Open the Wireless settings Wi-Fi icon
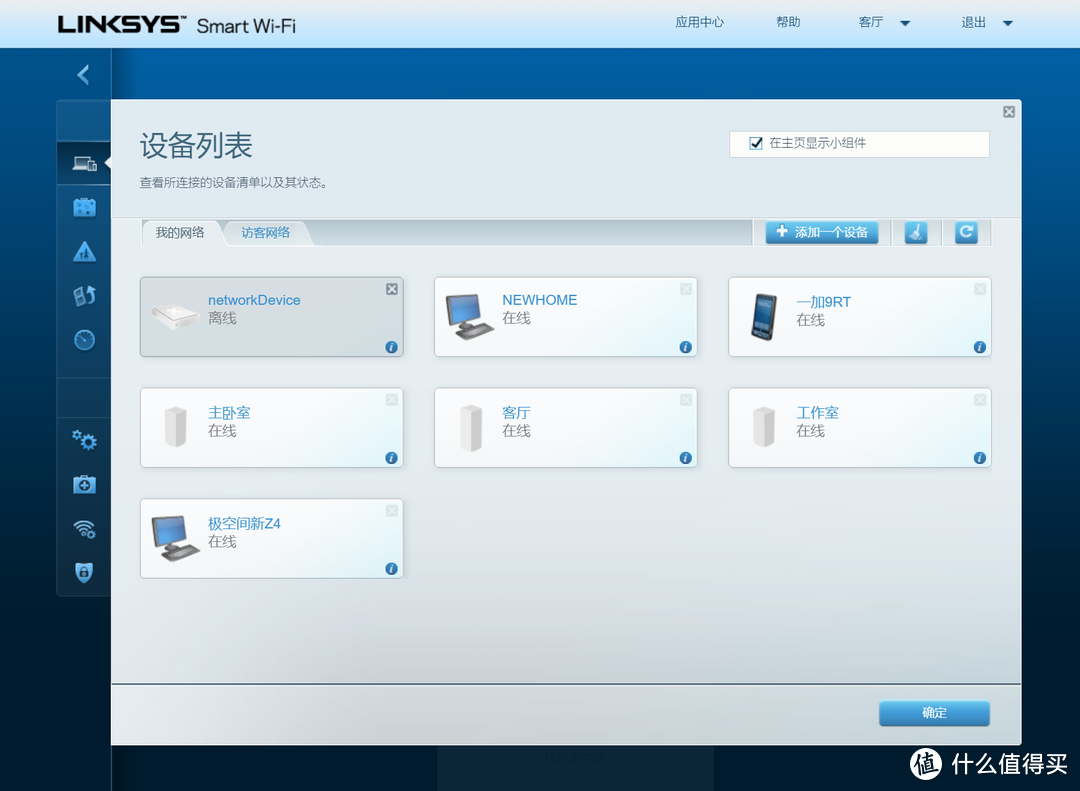The width and height of the screenshot is (1080, 791). pos(84,528)
